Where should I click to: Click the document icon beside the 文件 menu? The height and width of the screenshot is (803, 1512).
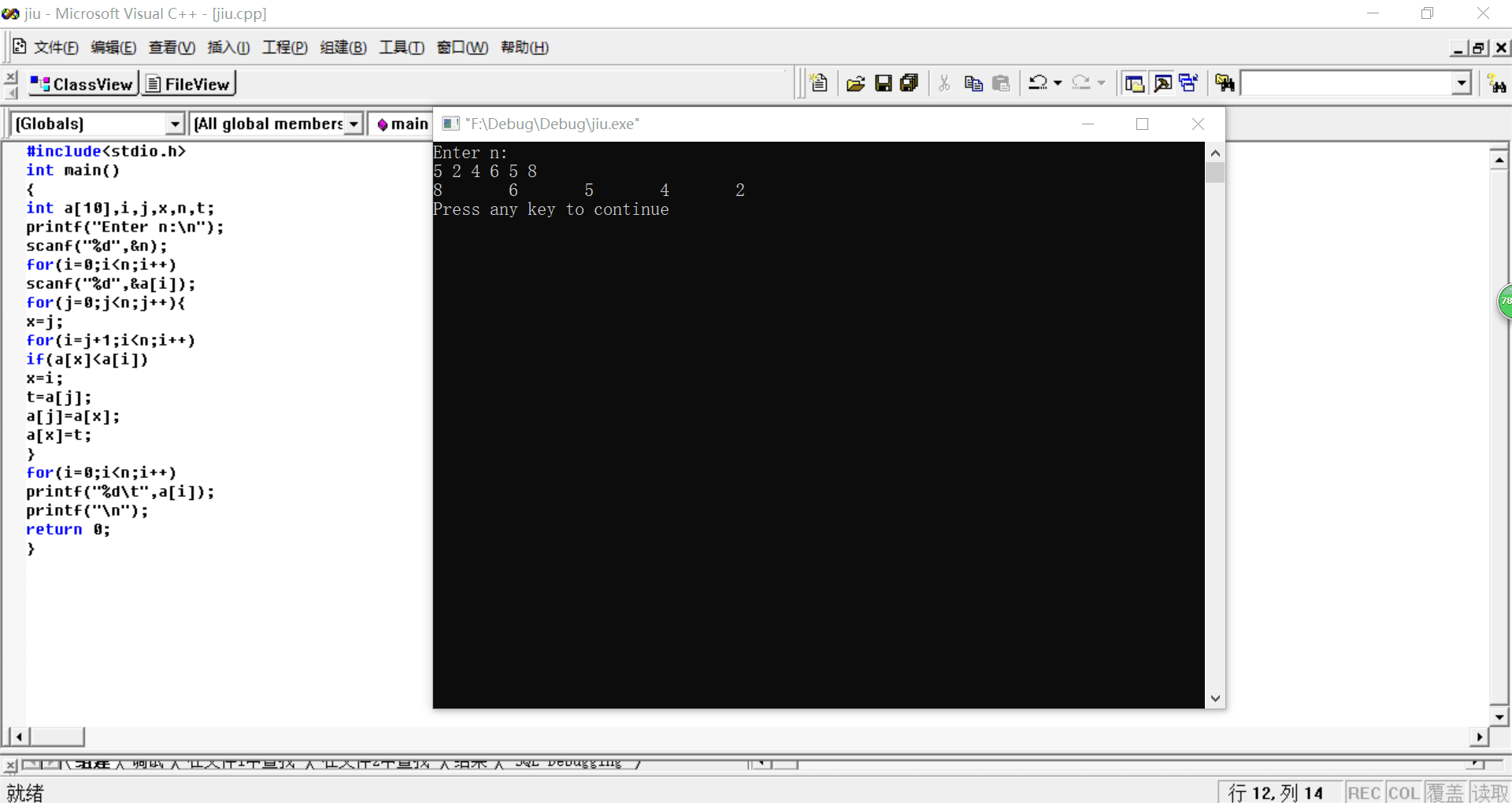click(x=20, y=47)
